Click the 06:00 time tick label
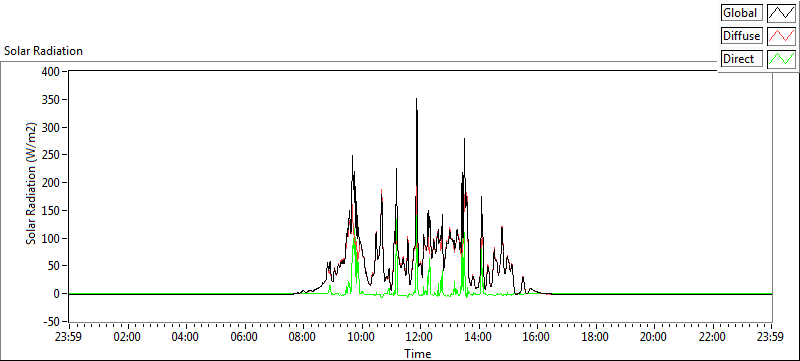 point(245,337)
